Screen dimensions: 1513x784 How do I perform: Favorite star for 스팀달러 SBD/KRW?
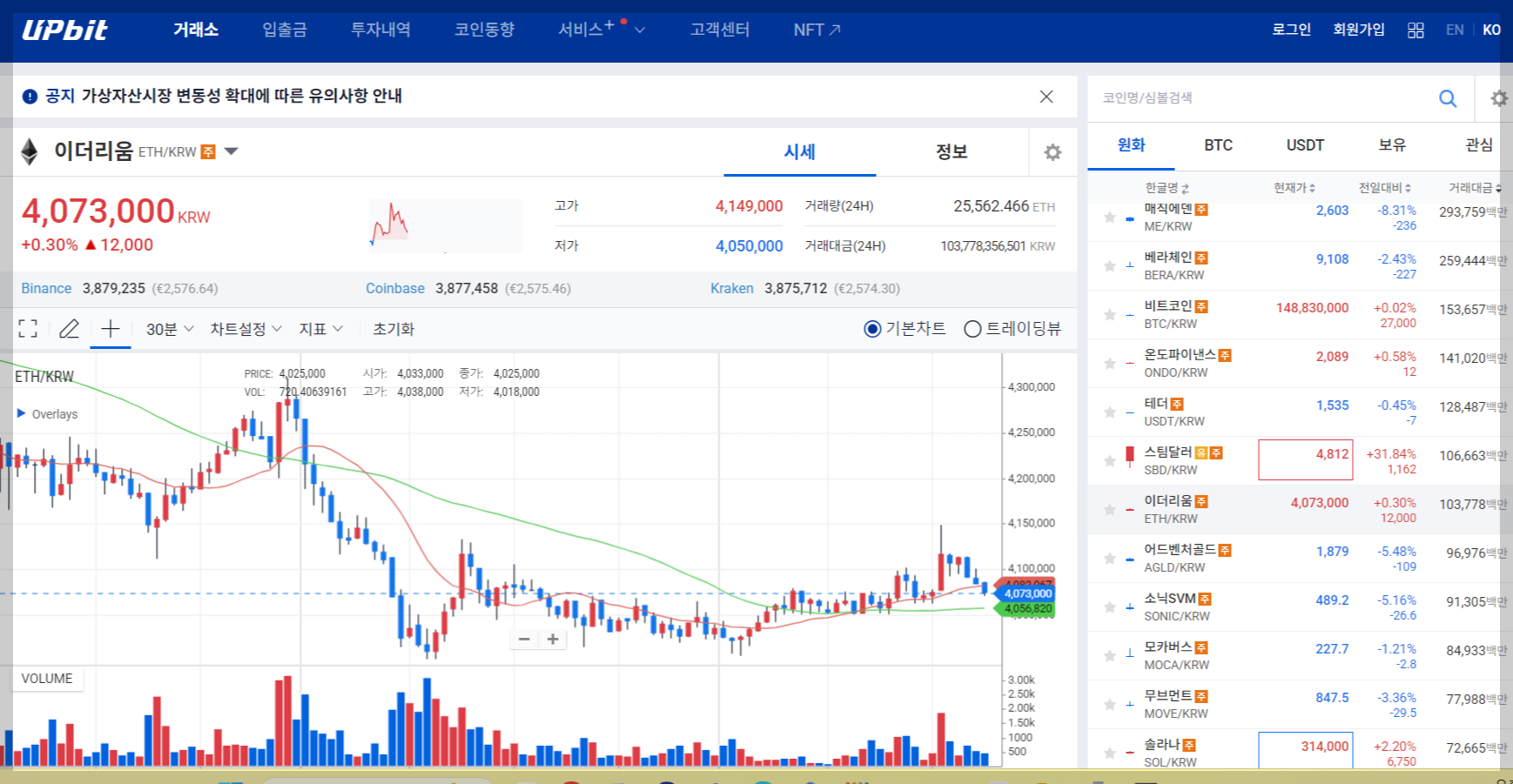[1109, 461]
